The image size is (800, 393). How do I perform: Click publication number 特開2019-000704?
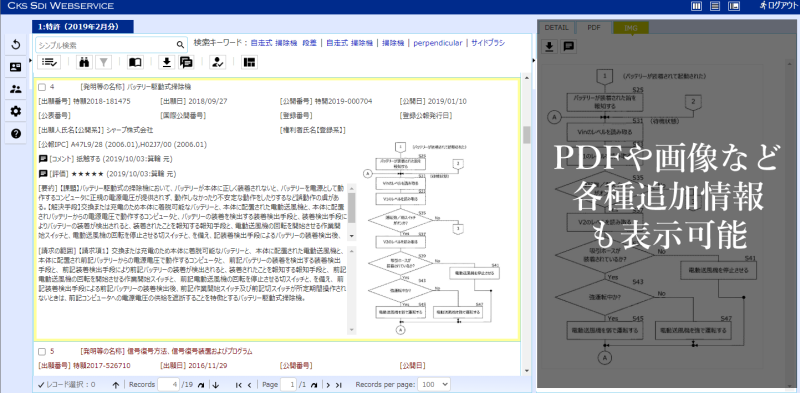[343, 101]
